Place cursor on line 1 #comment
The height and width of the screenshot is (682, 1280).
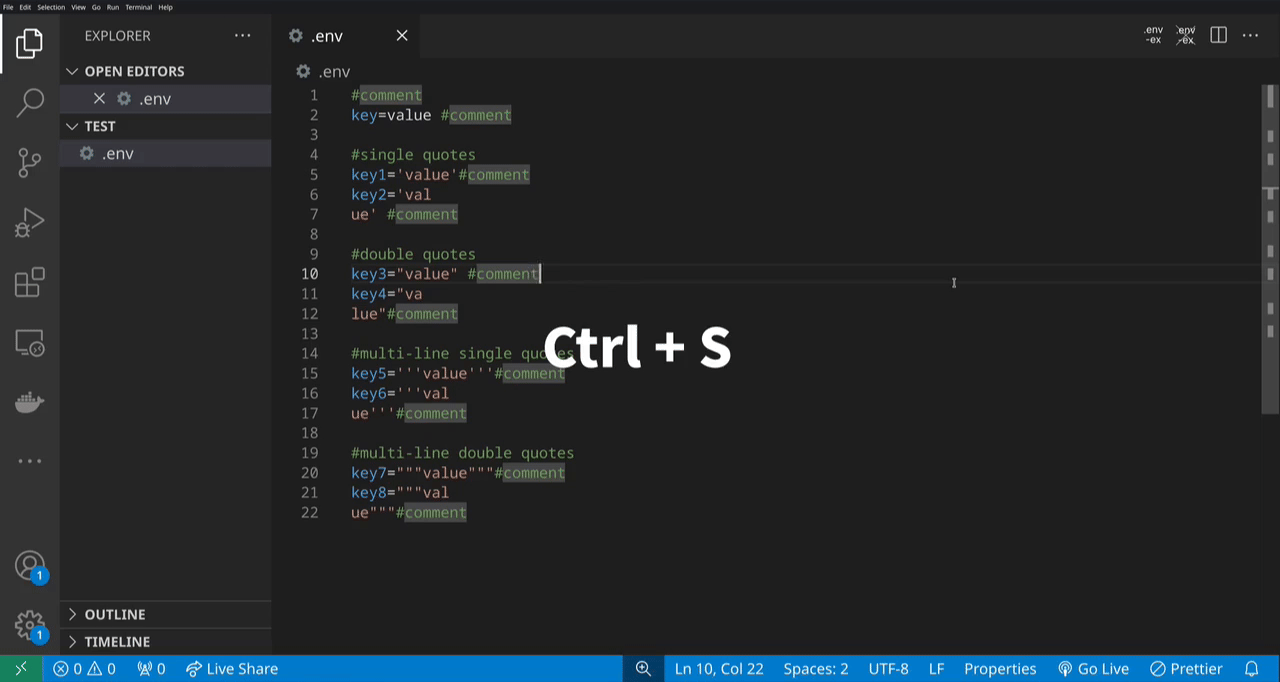[387, 95]
